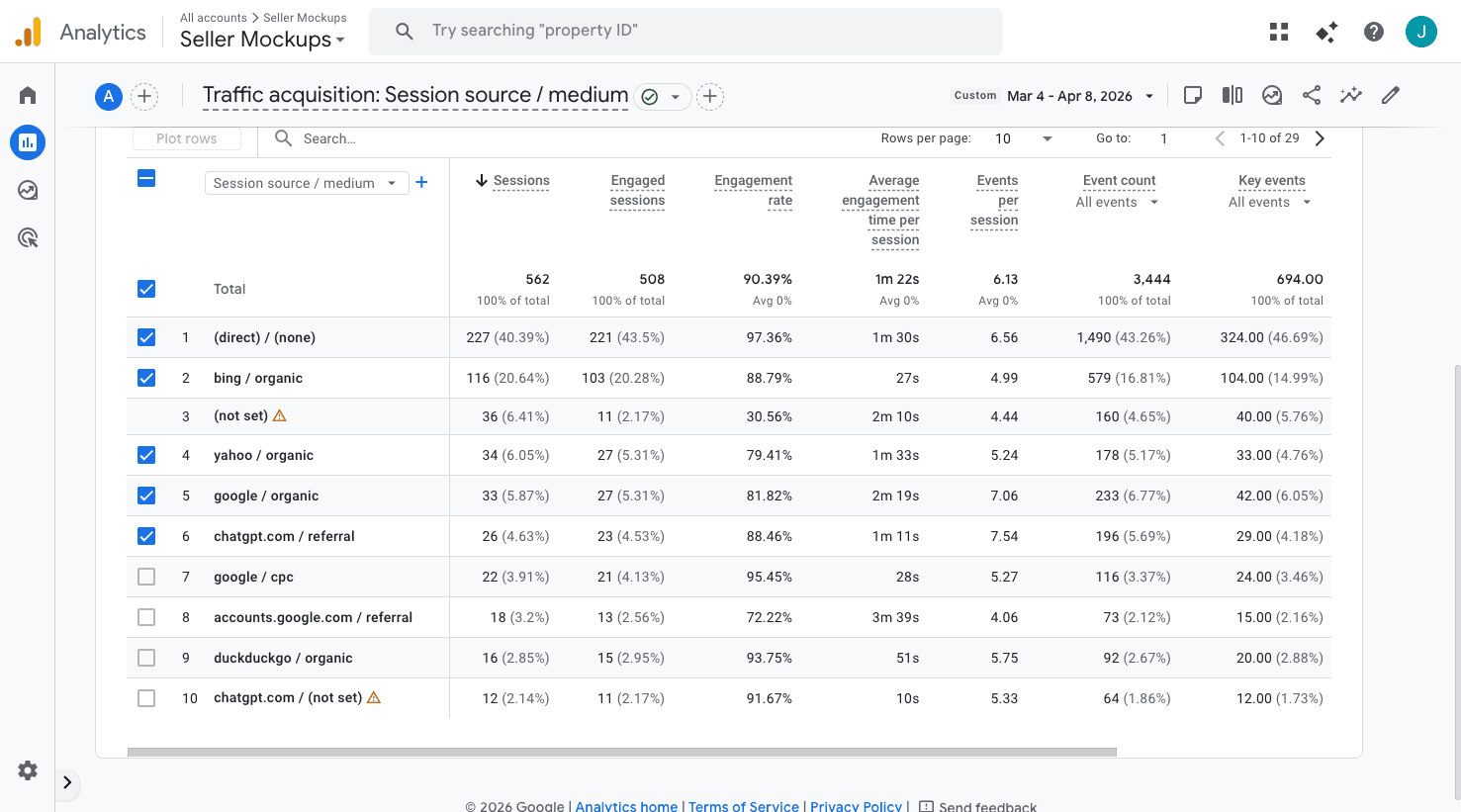Select the Total row checkbox
Viewport: 1461px width, 812px height.
click(x=146, y=288)
